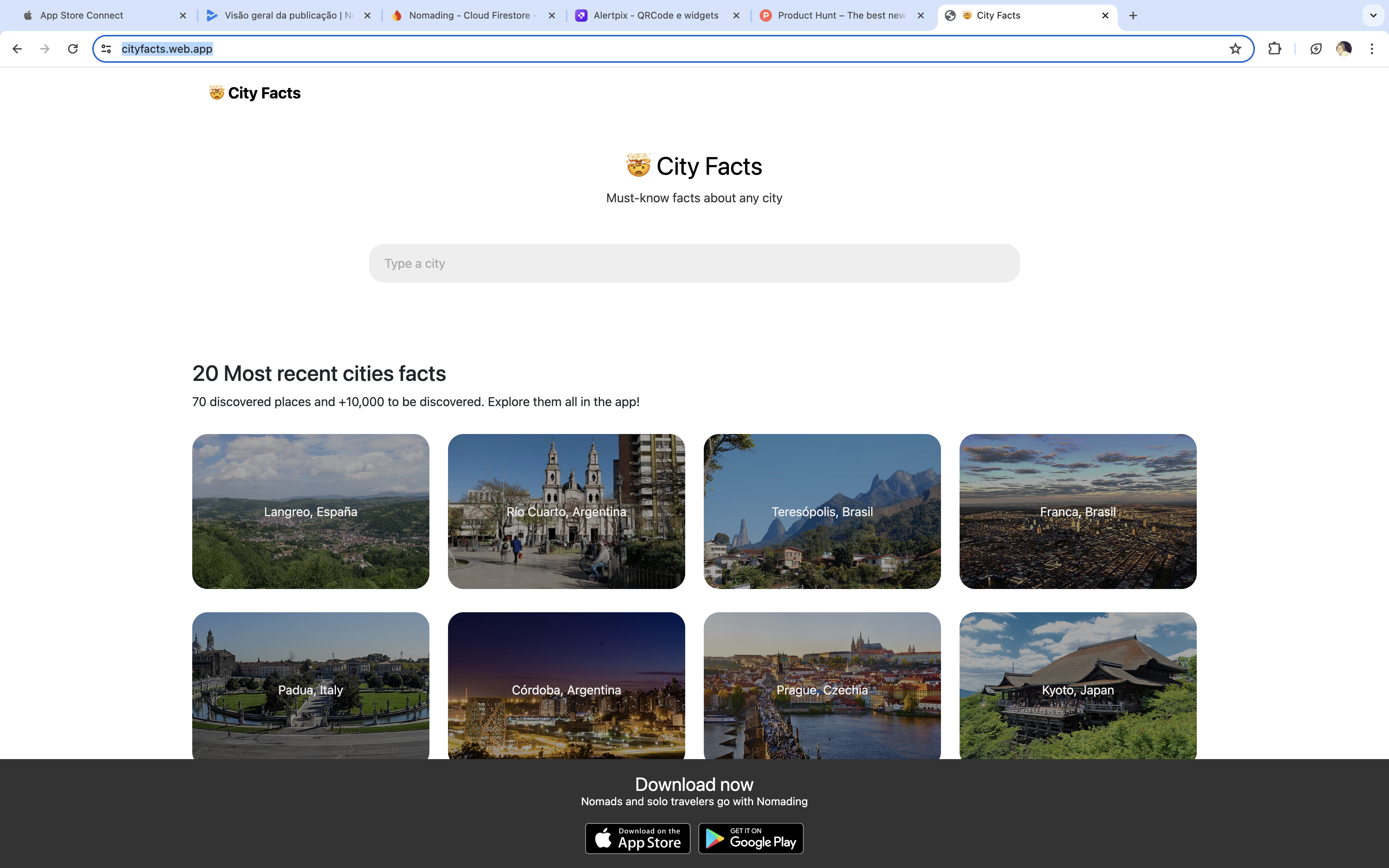This screenshot has height=868, width=1389.
Task: Click the performance icon beside the profile avatar
Action: 1315,49
